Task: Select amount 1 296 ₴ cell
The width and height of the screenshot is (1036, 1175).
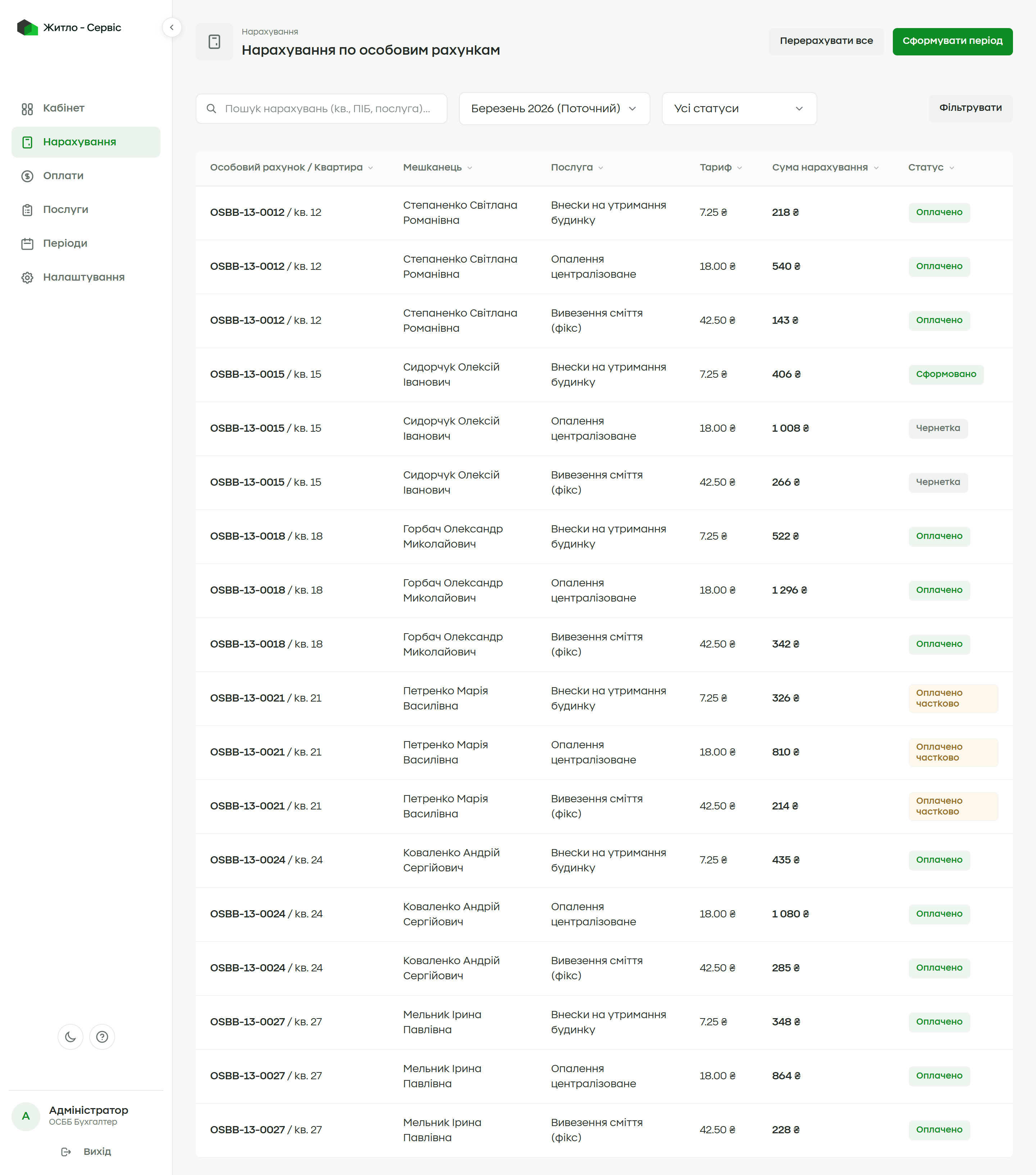Action: tap(789, 590)
